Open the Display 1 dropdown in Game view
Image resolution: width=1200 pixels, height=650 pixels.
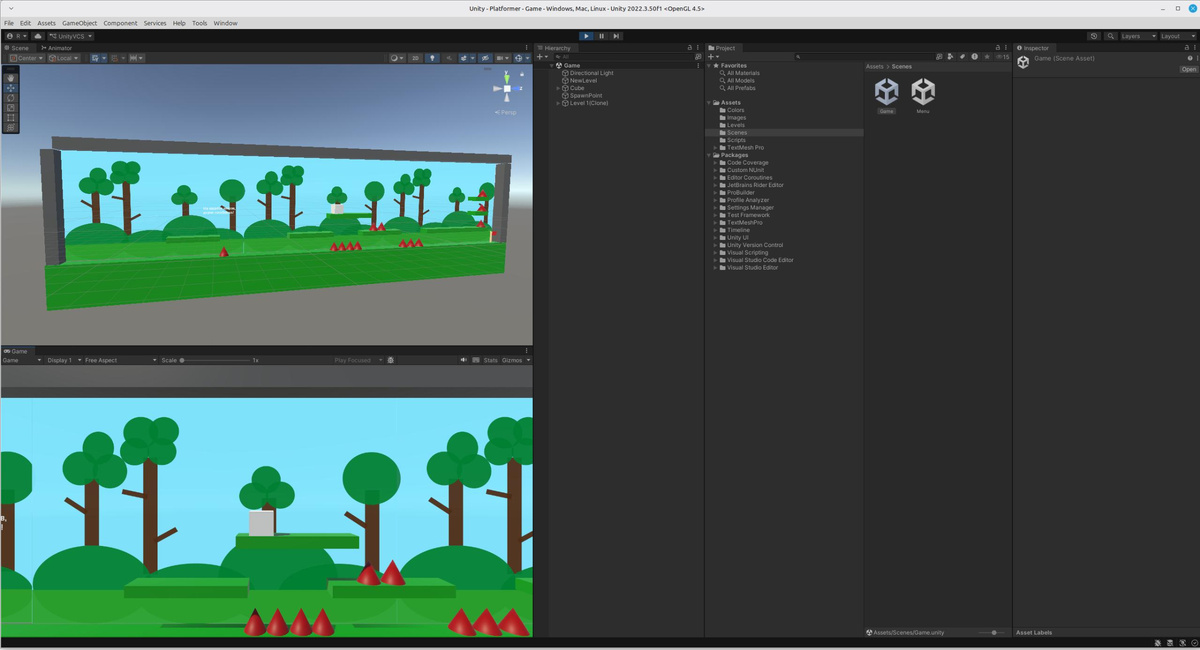pyautogui.click(x=62, y=360)
